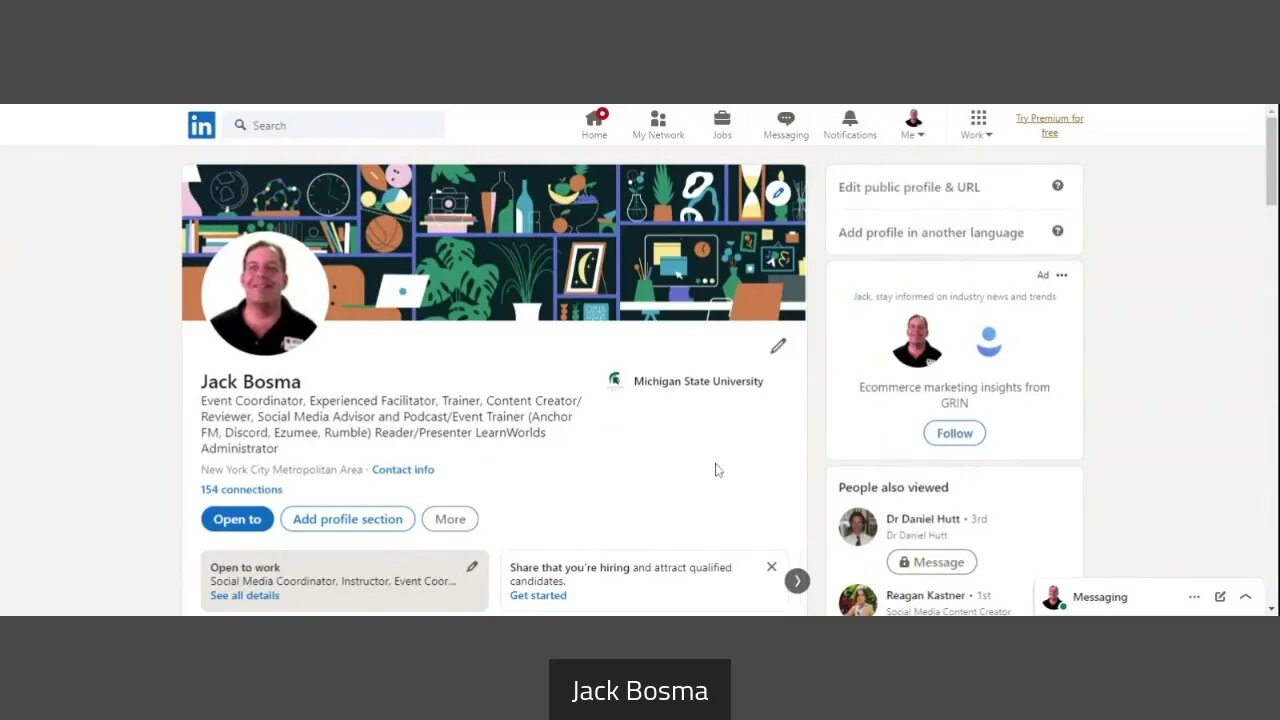The height and width of the screenshot is (720, 1280).
Task: Select the New York City Metropolitan Area text
Action: (x=282, y=469)
